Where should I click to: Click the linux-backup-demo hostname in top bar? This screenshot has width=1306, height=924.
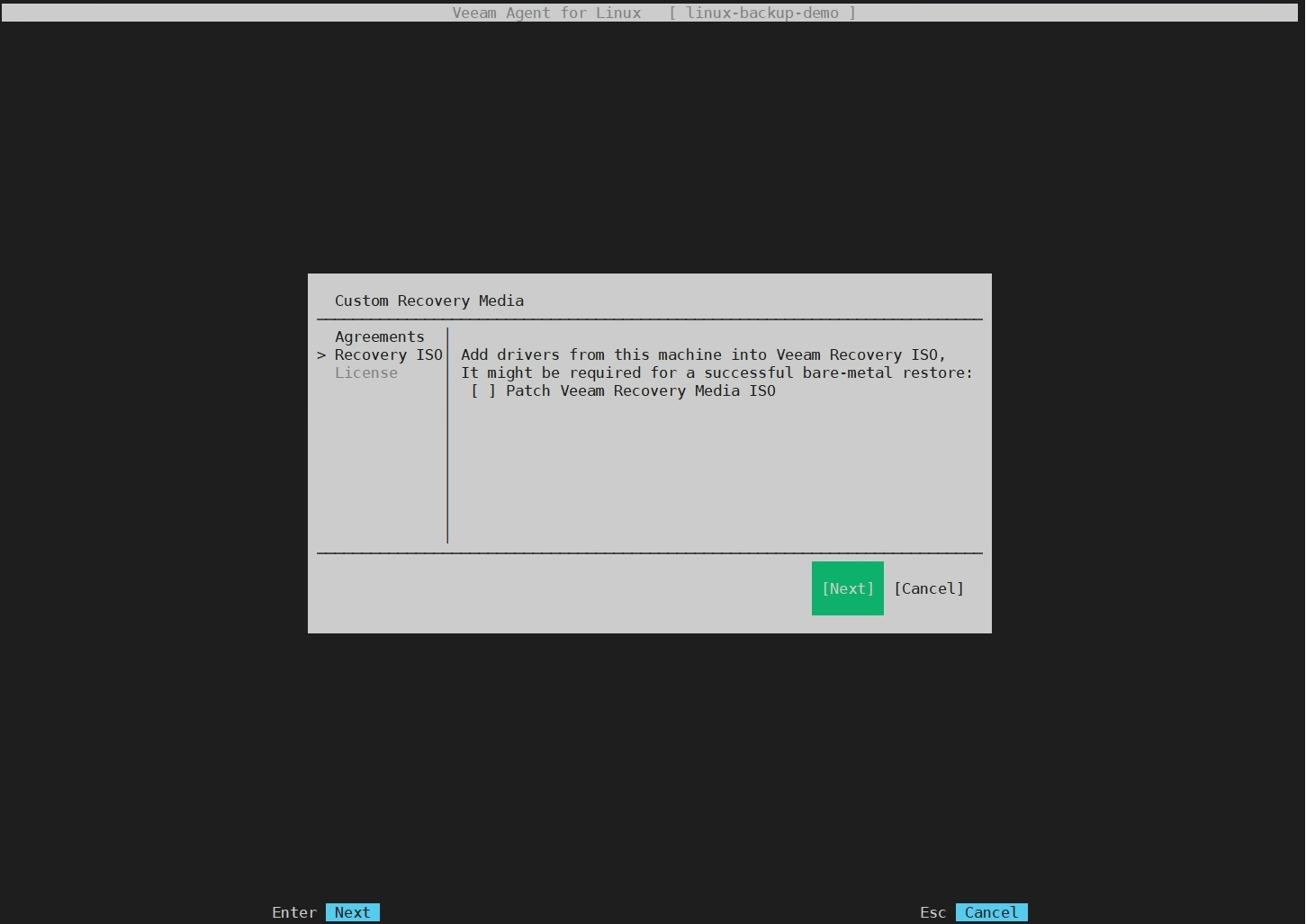(x=761, y=13)
